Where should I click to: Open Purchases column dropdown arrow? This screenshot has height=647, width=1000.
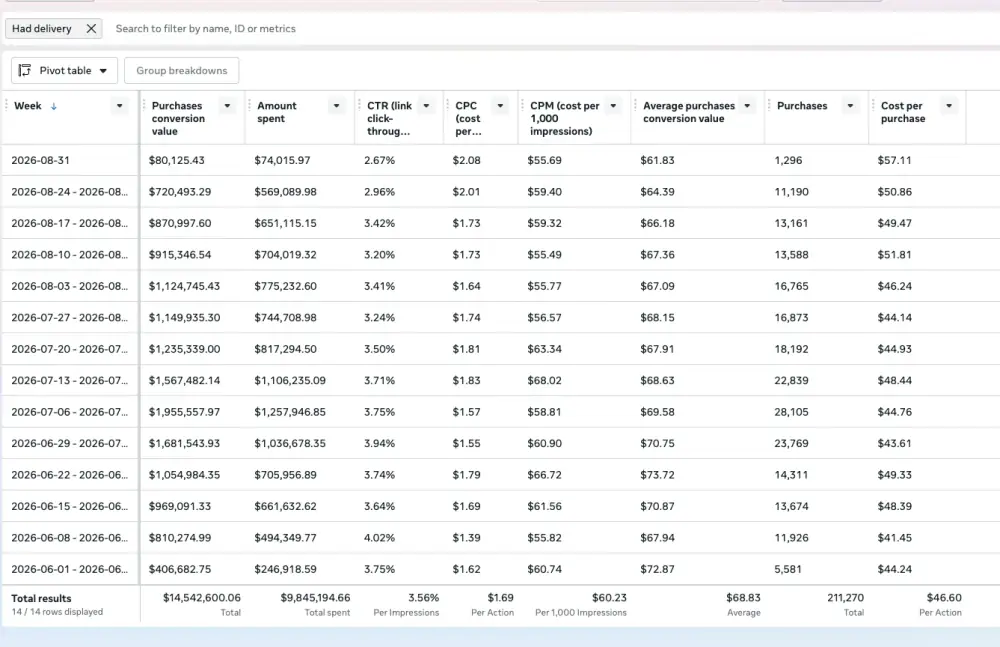pyautogui.click(x=850, y=106)
